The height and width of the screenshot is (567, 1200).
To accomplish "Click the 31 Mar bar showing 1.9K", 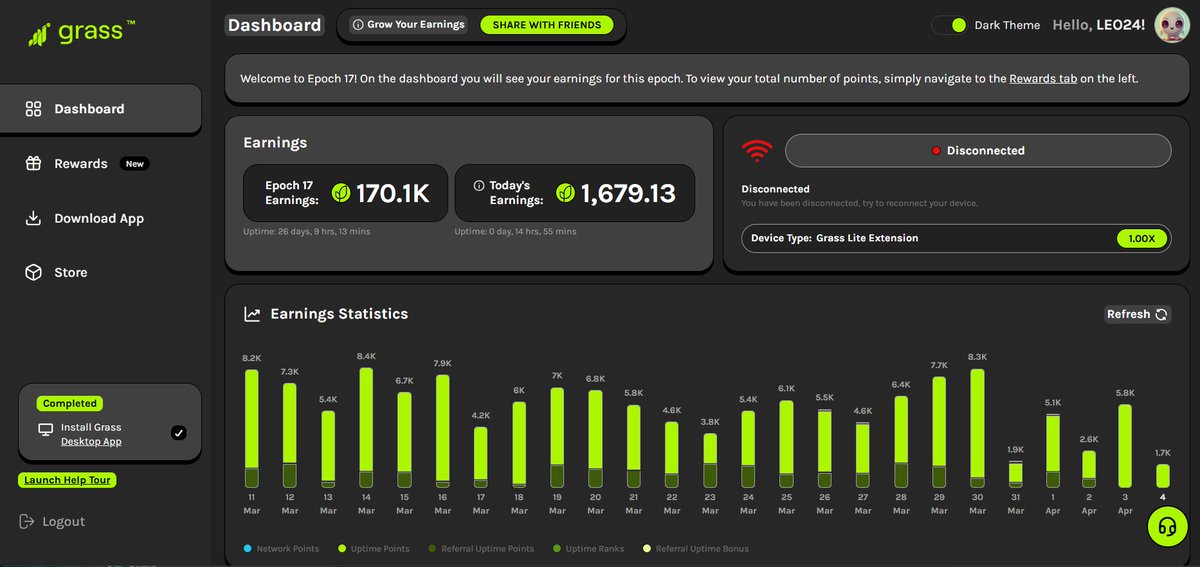I will click(x=1015, y=474).
